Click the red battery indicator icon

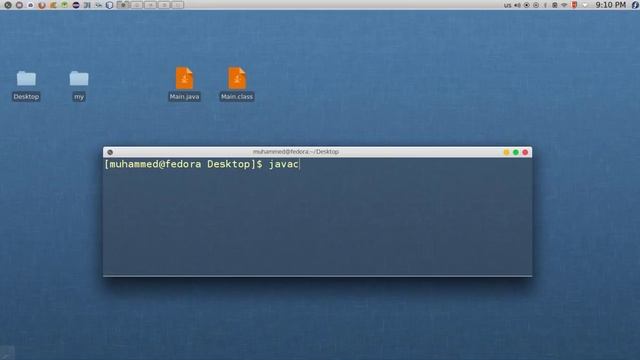tap(574, 5)
